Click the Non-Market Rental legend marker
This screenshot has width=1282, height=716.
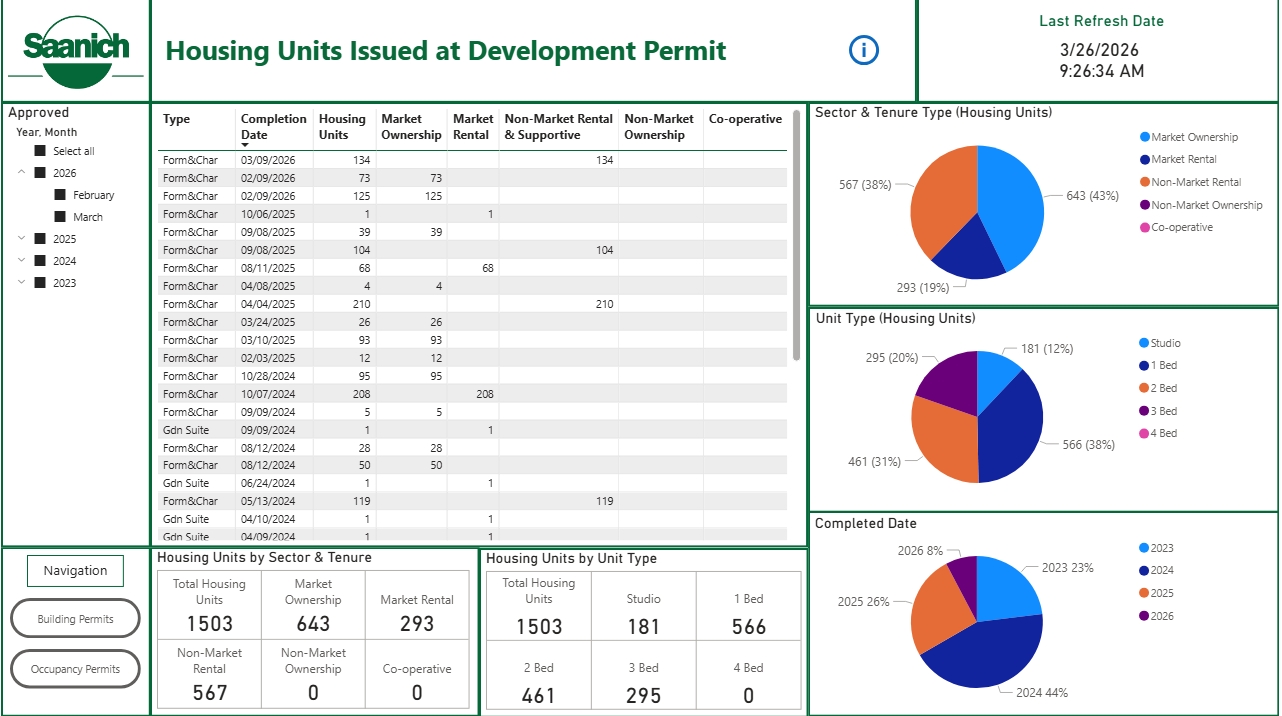click(1144, 182)
